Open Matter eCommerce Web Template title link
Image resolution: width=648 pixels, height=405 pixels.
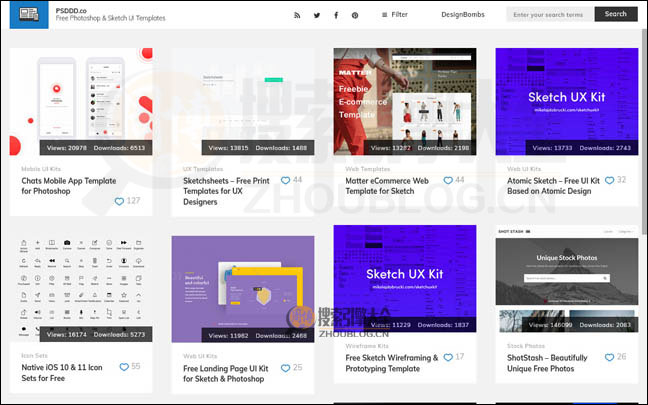click(x=391, y=185)
